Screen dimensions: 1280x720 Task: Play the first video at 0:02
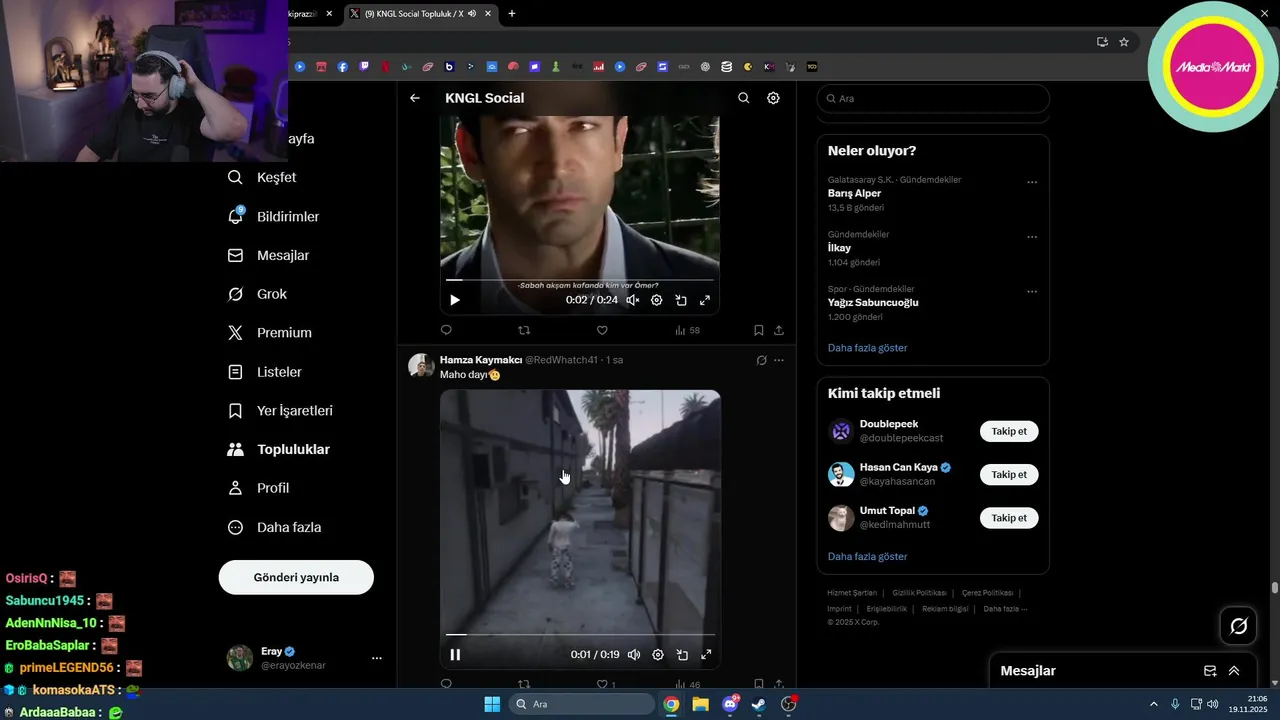[x=455, y=300]
